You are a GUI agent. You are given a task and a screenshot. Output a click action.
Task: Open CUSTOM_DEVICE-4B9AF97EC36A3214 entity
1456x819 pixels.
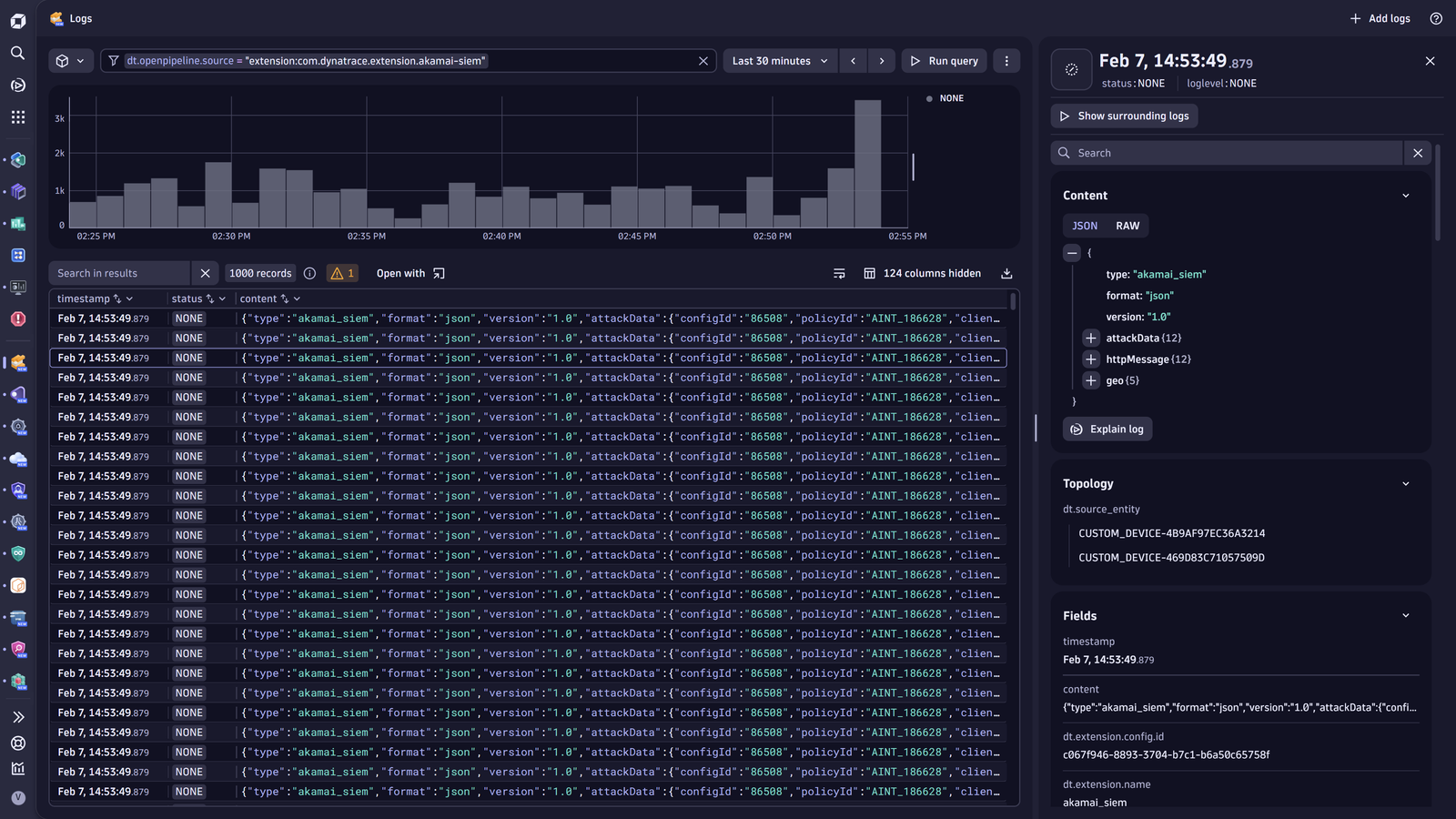1172,533
